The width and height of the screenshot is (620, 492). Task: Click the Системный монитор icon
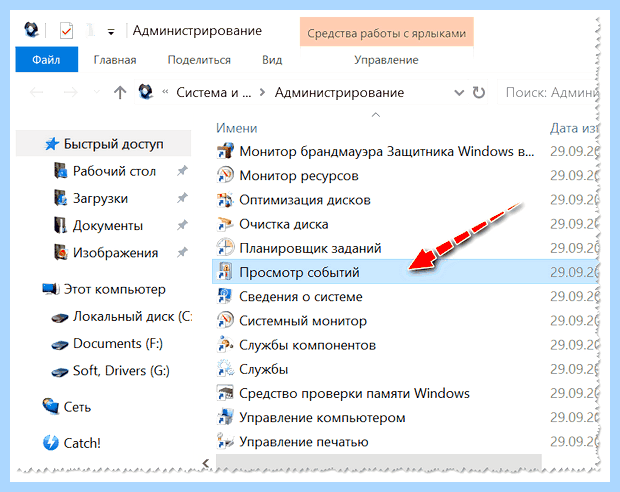(x=225, y=320)
